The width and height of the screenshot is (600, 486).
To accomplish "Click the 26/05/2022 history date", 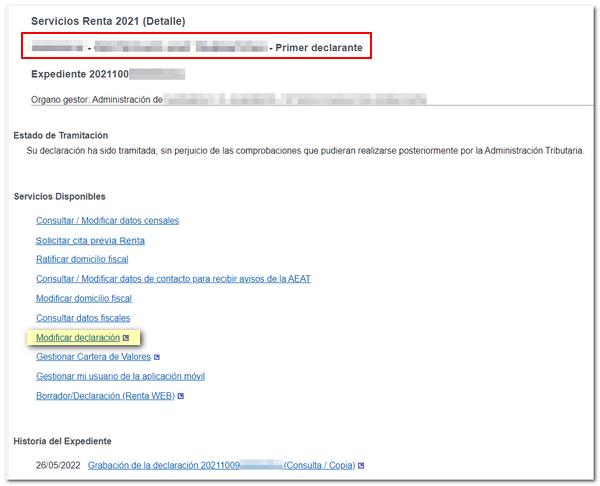I will point(57,466).
